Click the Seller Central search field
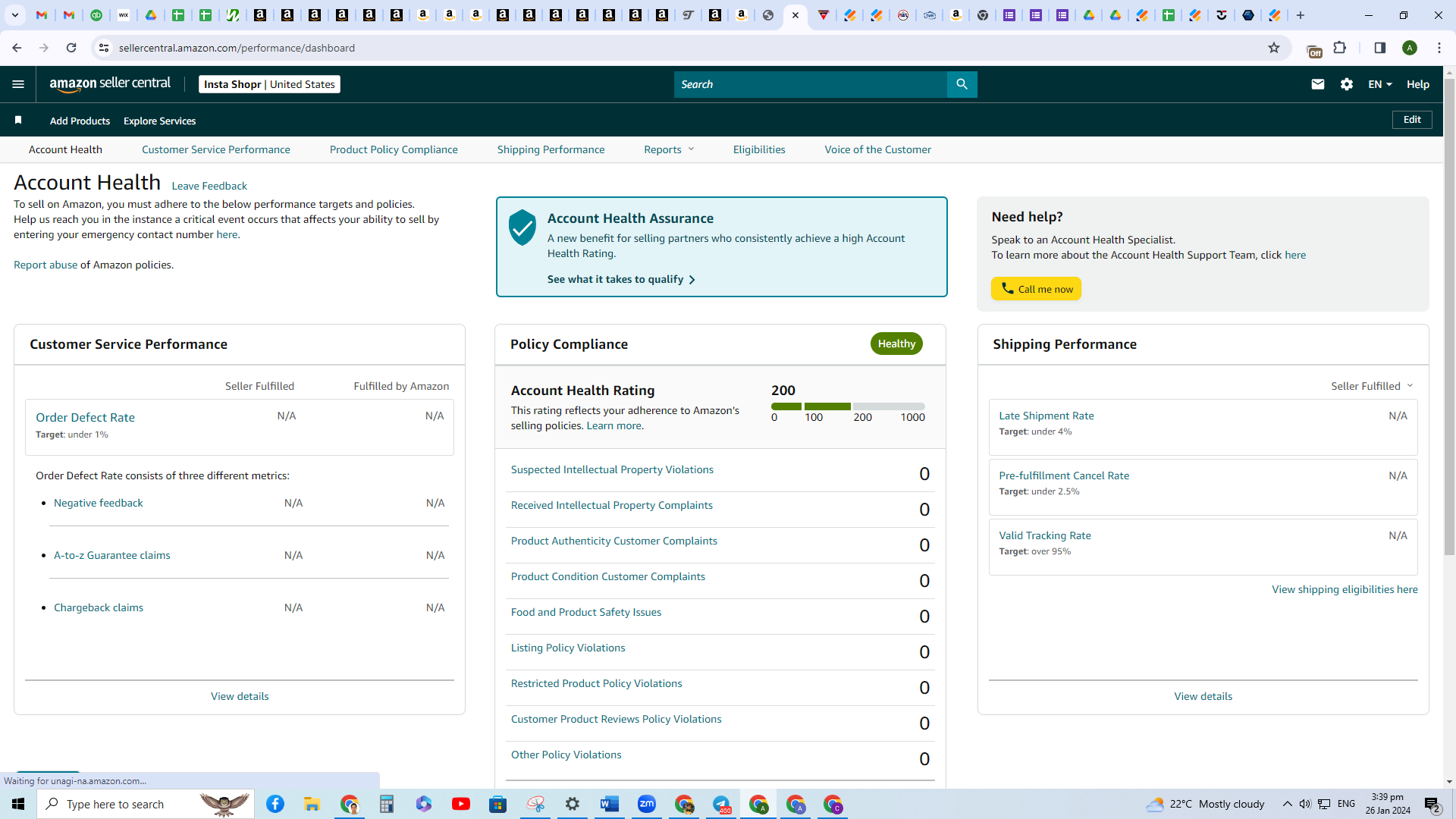 (811, 84)
